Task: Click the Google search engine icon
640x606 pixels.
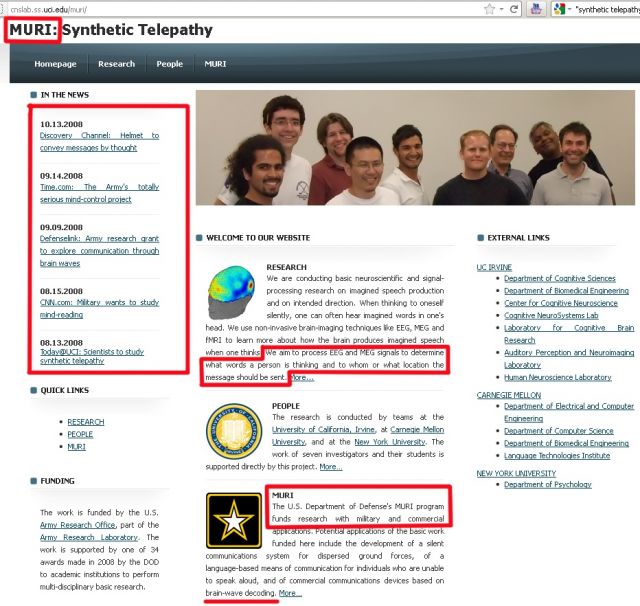Action: pyautogui.click(x=559, y=9)
